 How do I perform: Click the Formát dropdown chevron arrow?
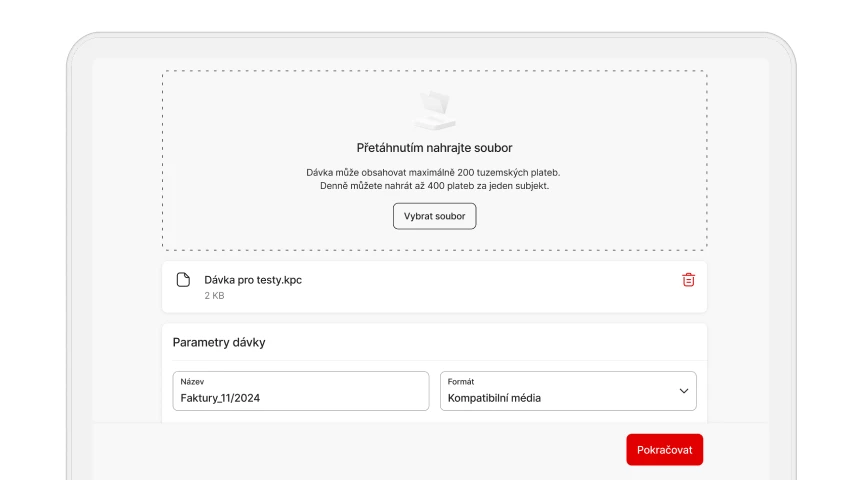pyautogui.click(x=684, y=391)
